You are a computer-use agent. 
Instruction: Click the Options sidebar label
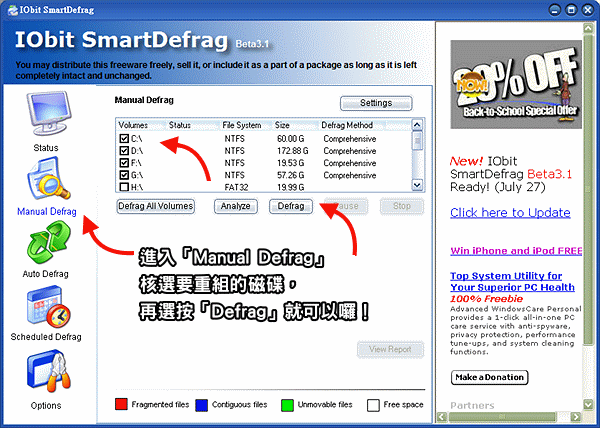point(46,405)
